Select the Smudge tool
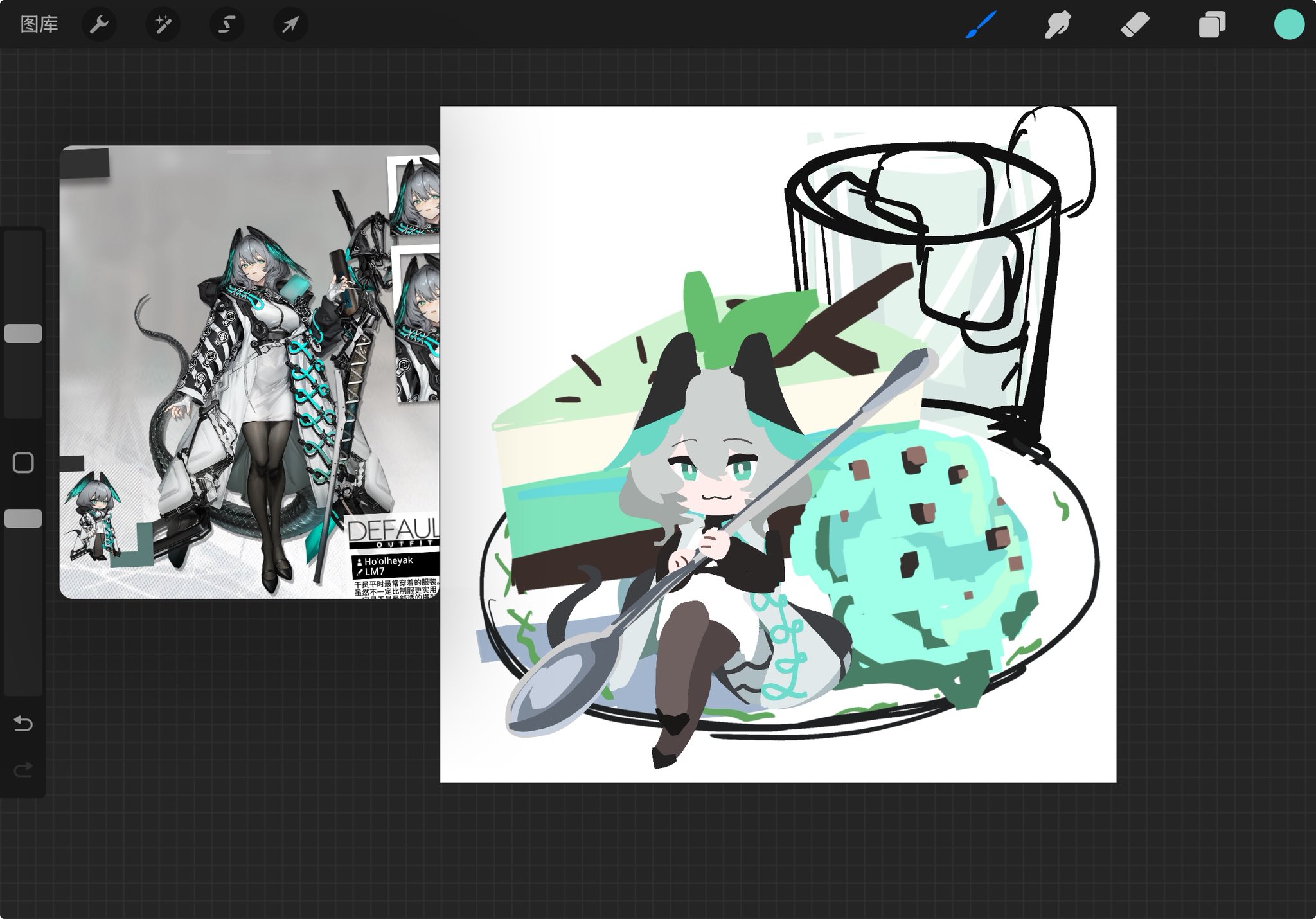Viewport: 1316px width, 919px height. tap(1058, 24)
